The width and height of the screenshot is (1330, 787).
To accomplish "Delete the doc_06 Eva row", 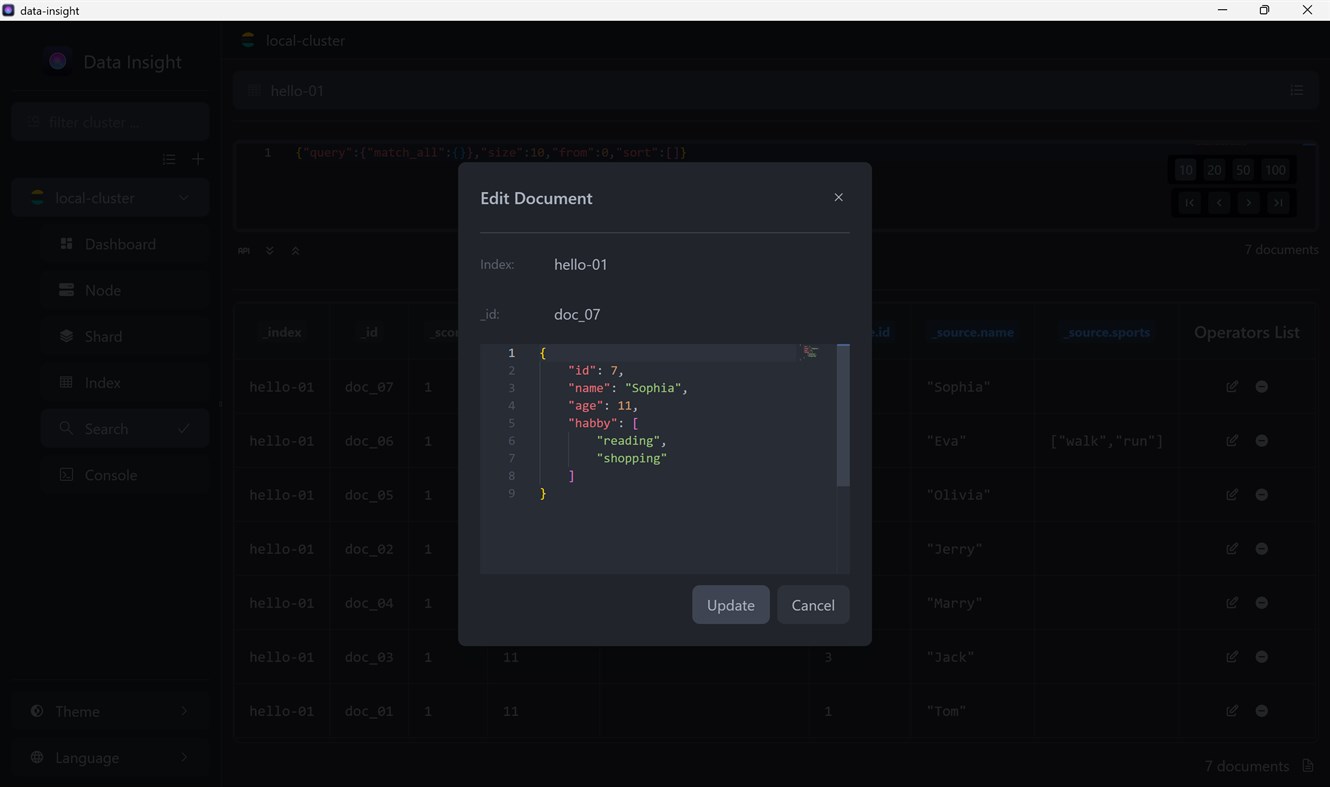I will pos(1262,441).
